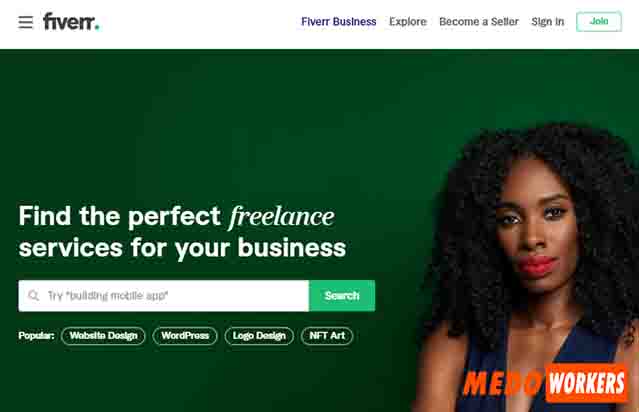Image resolution: width=639 pixels, height=412 pixels.
Task: Click the italic 'freelance' word in heading
Action: click(x=282, y=216)
